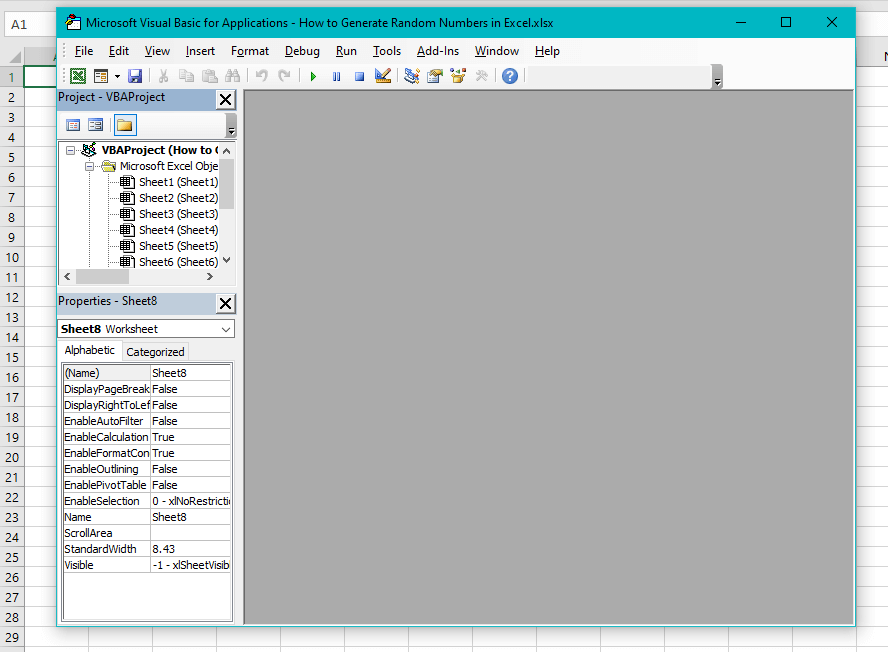Activate Design Mode from the toolbar
The width and height of the screenshot is (888, 652).
point(383,75)
